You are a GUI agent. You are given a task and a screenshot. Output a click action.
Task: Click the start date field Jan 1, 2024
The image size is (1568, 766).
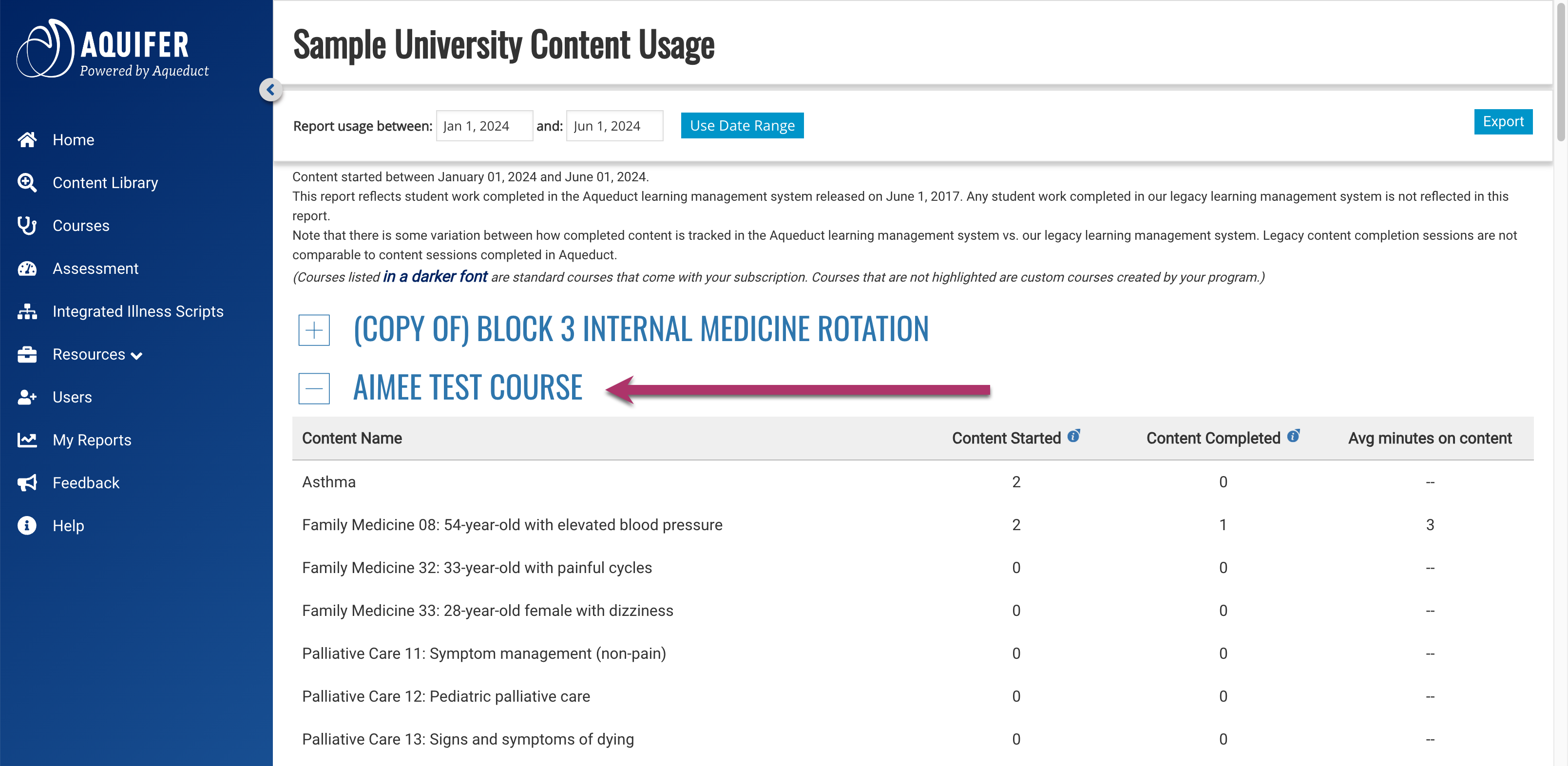pos(484,126)
